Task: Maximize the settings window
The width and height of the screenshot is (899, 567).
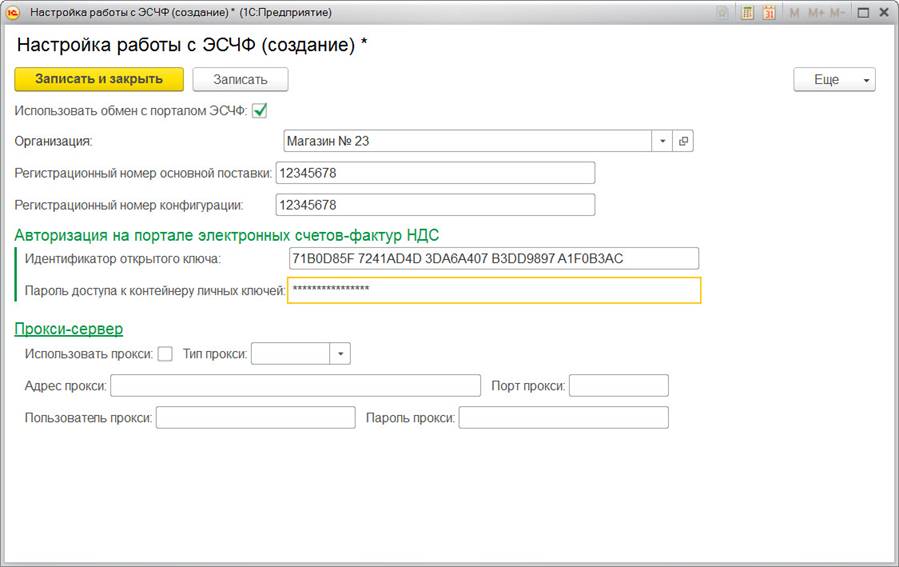Action: coord(863,13)
